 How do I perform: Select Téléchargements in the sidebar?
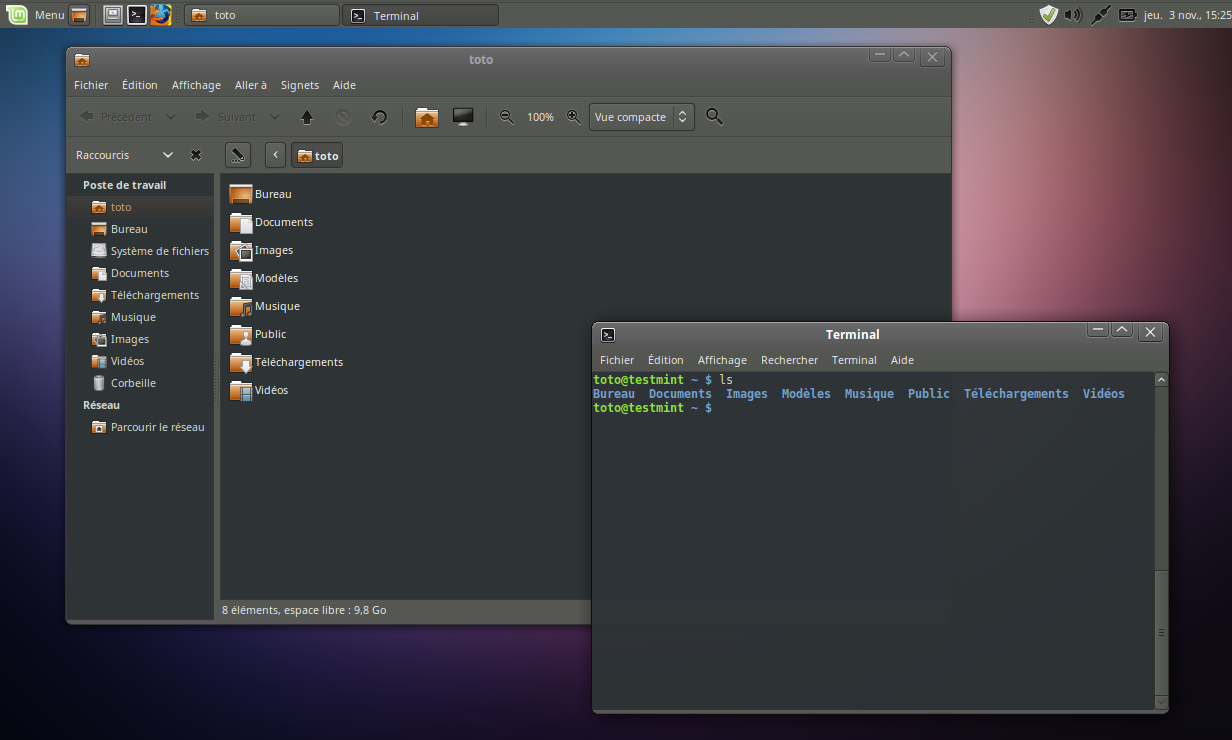point(154,295)
